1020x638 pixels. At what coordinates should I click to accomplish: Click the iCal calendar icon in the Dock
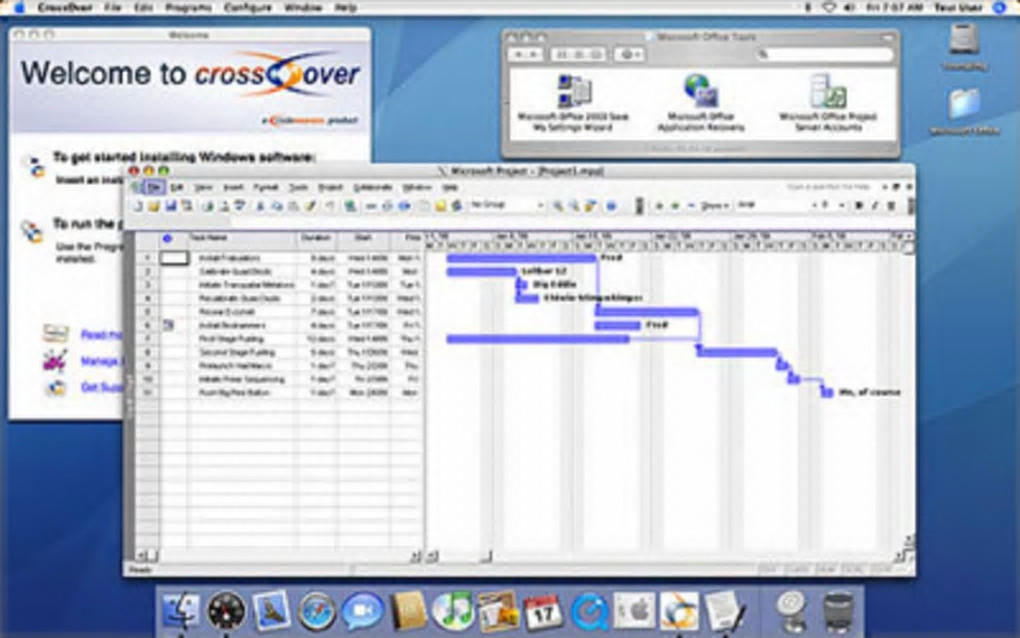[543, 611]
